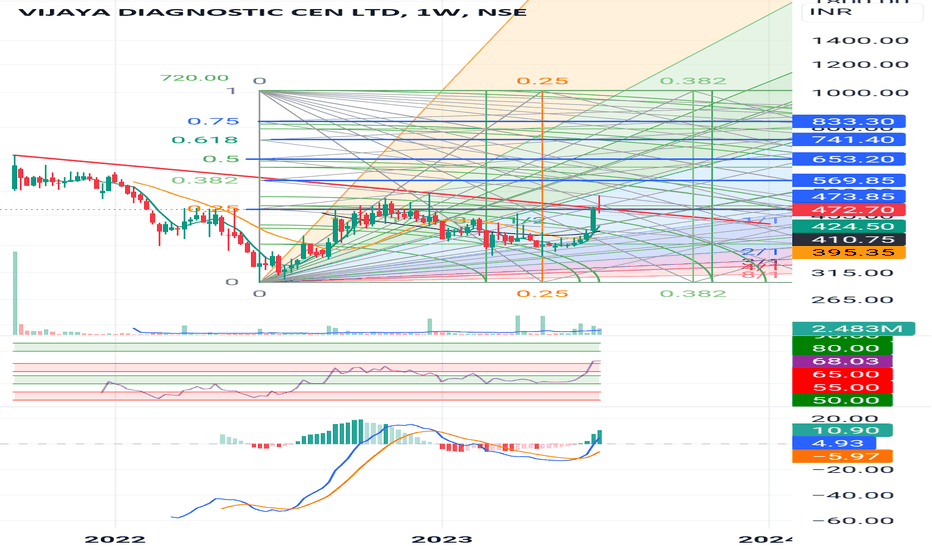Click the red 472.70 last price tag
Screen dimensions: 932x550
849,210
